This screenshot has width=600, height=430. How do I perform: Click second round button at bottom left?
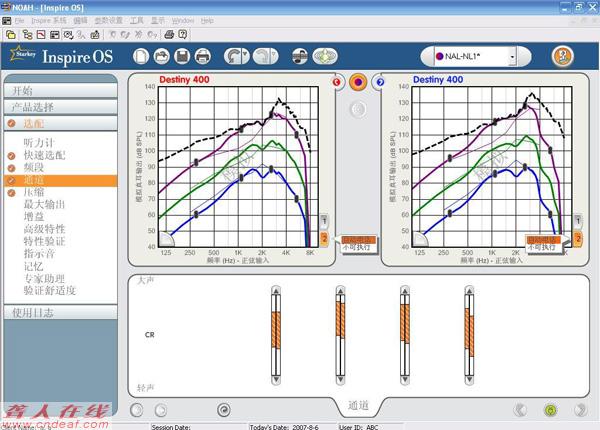point(161,410)
